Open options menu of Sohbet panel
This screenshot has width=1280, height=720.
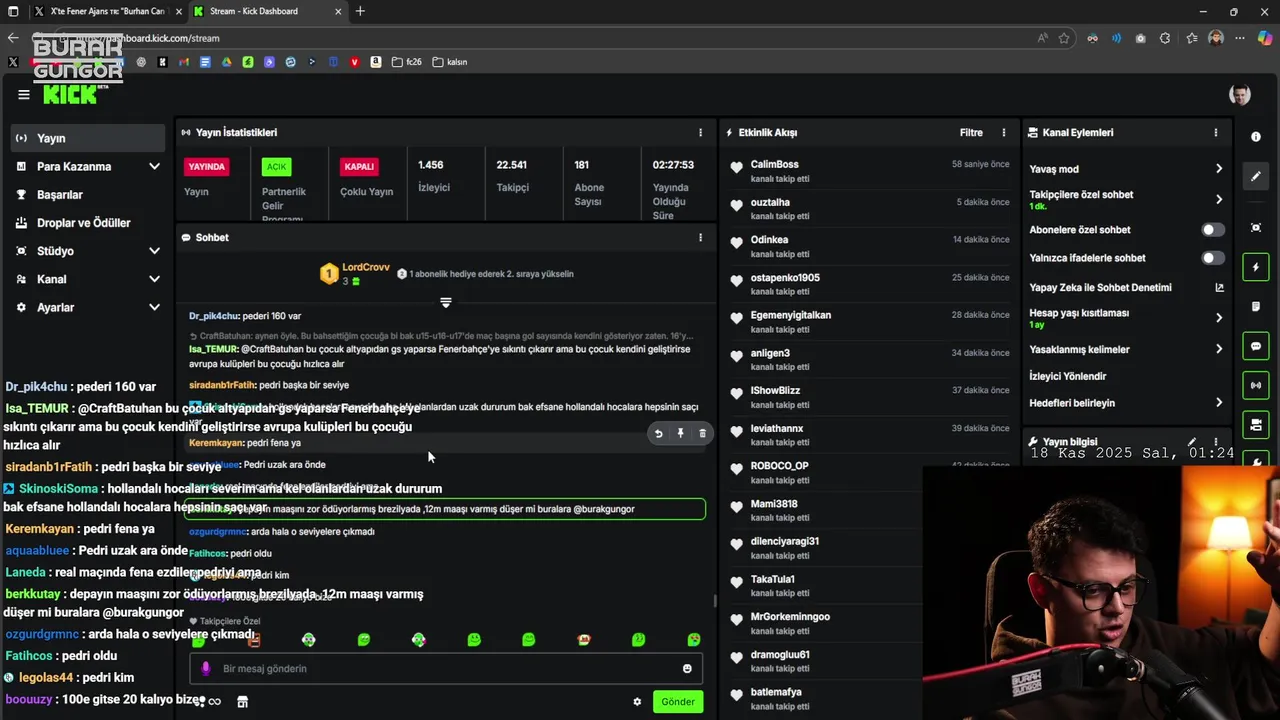700,238
